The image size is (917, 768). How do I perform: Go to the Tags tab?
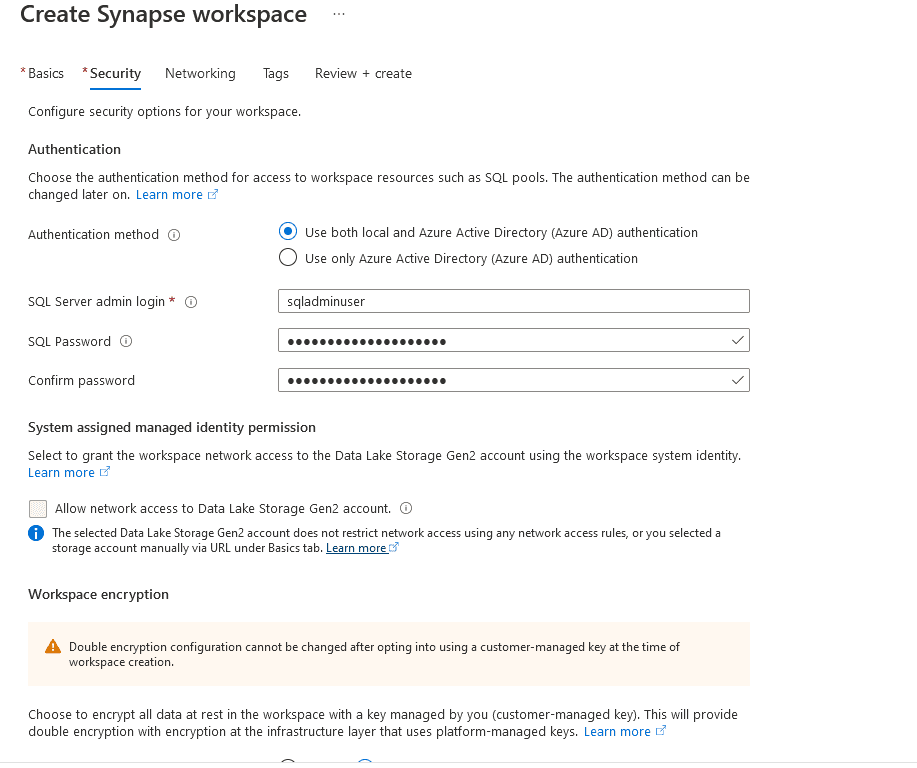click(x=276, y=73)
